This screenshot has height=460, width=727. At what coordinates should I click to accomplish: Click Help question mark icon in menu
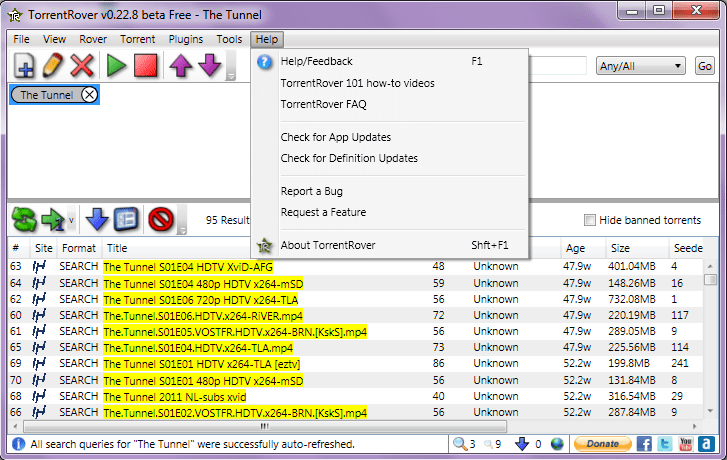tap(264, 61)
